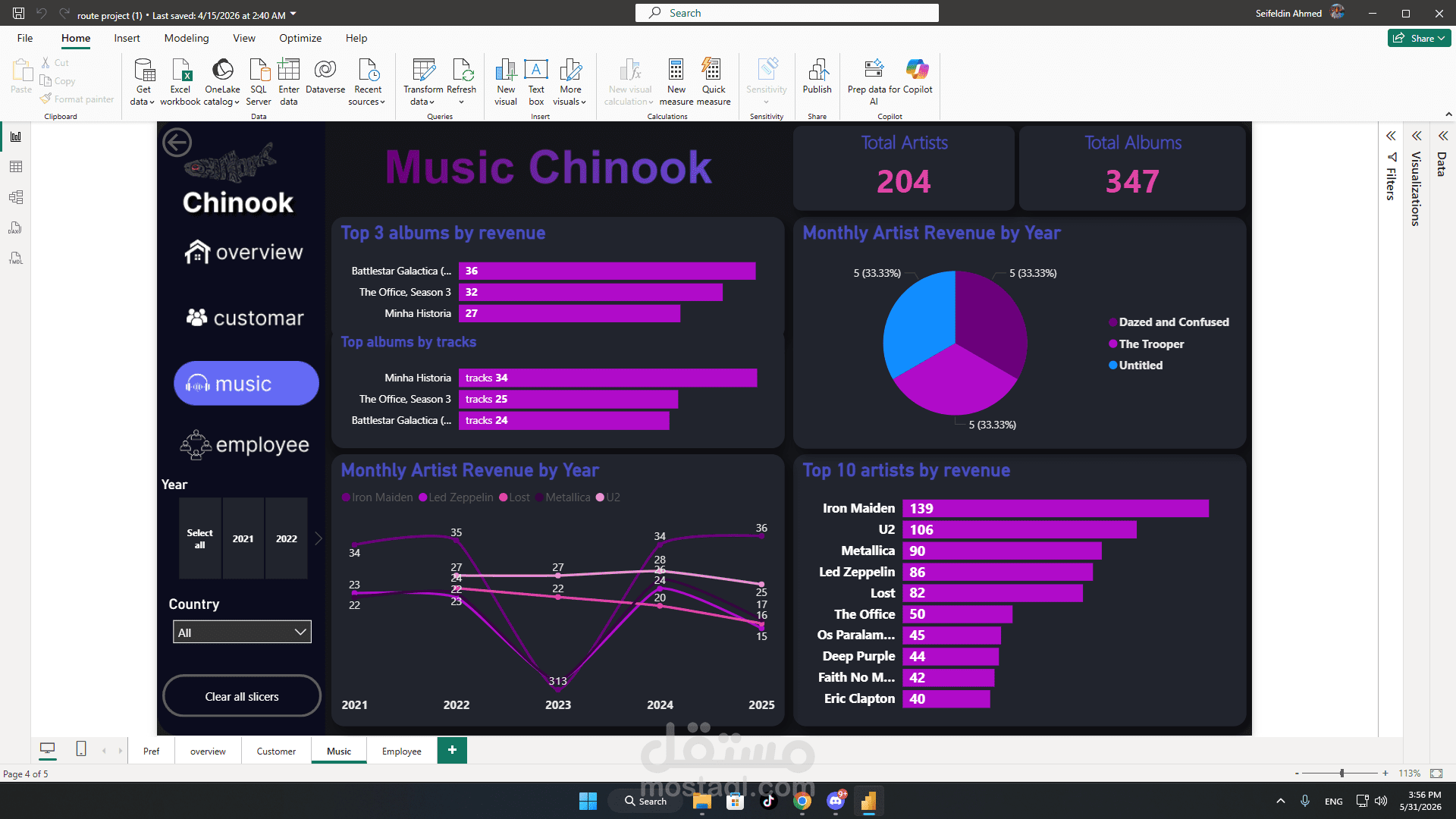Expand the Data pane
This screenshot has height=819, width=1456.
(x=1443, y=136)
